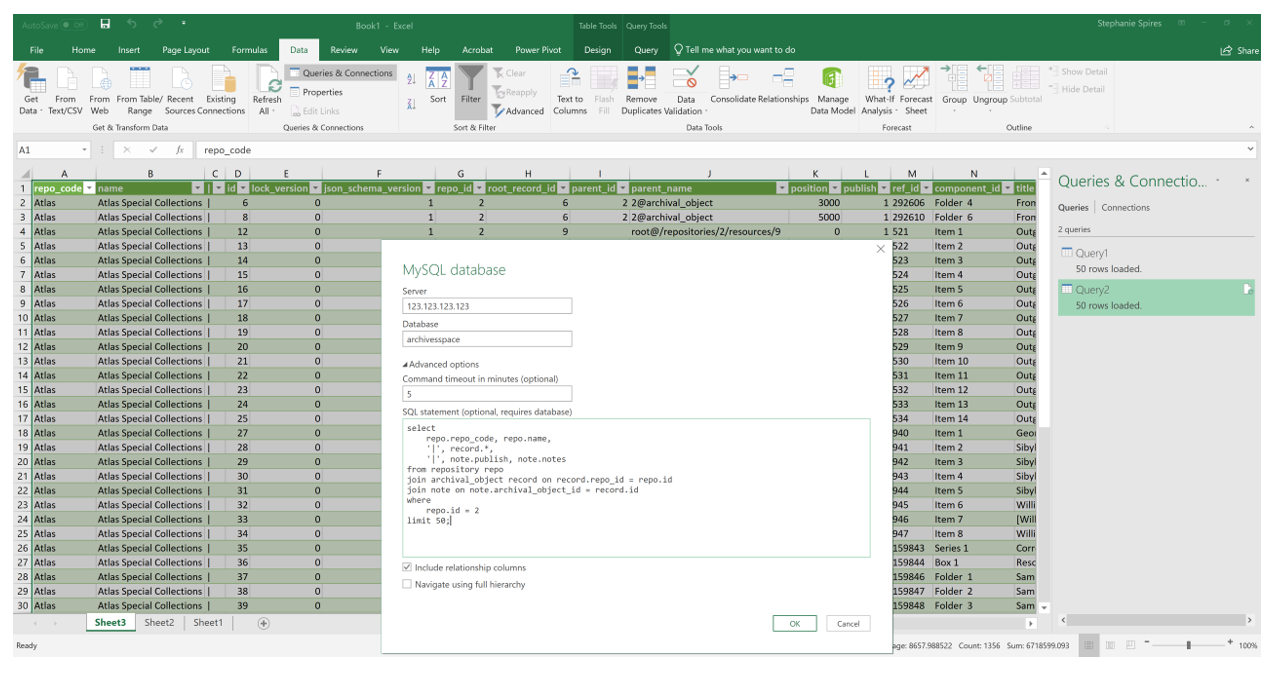Image resolution: width=1275 pixels, height=676 pixels.
Task: Cancel the MySQL database dialog
Action: point(848,623)
